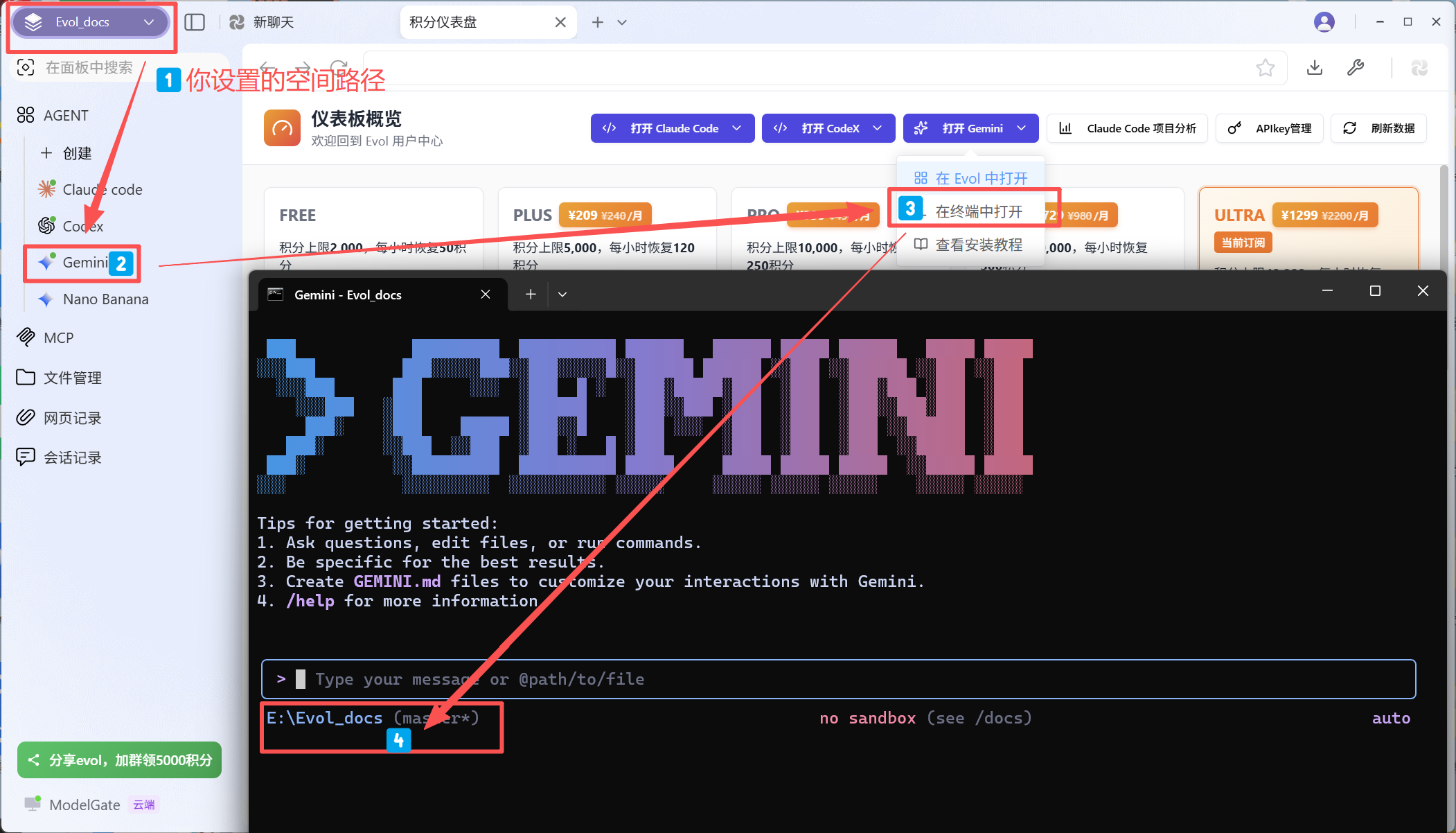Click the 刷新数据 refresh button
1456x833 pixels.
(x=1378, y=128)
